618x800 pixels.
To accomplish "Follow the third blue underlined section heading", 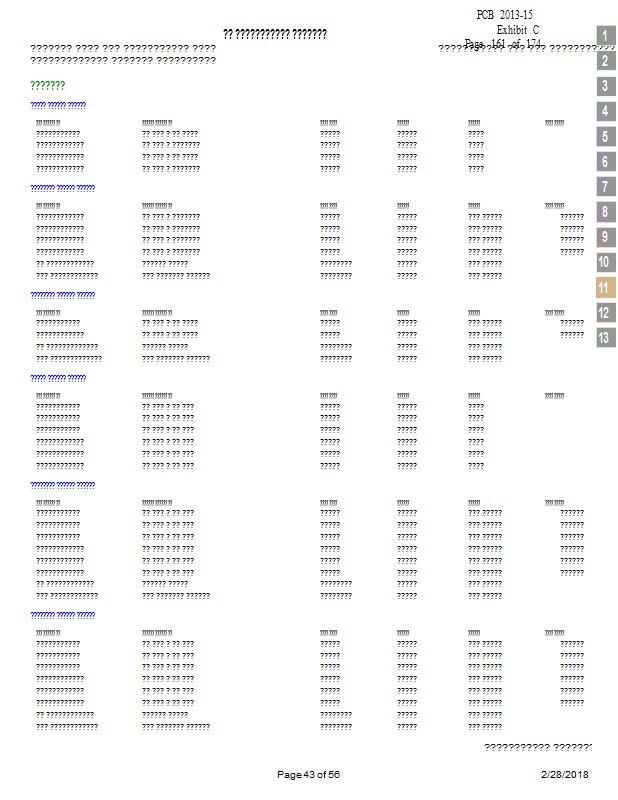I will click(x=62, y=295).
